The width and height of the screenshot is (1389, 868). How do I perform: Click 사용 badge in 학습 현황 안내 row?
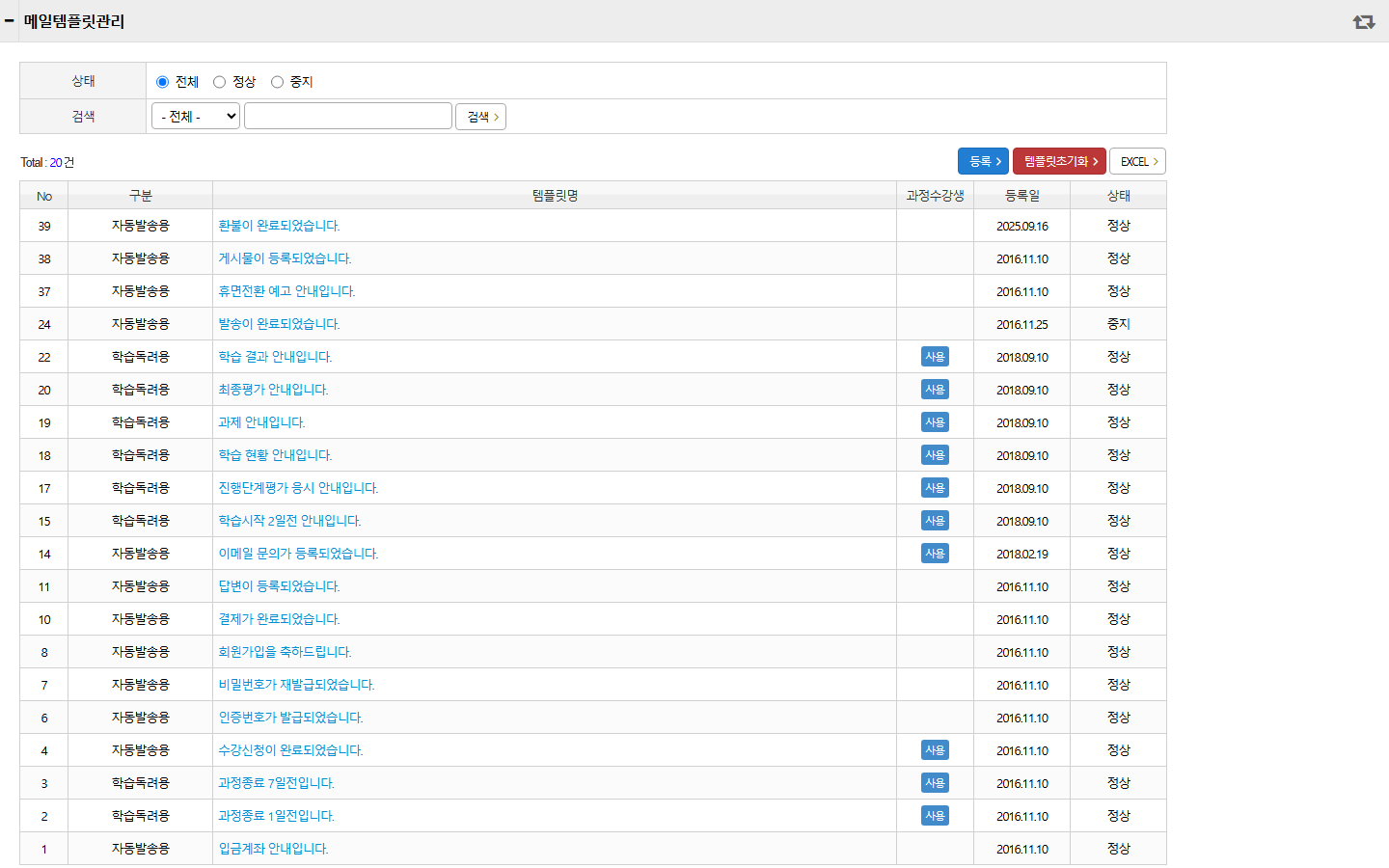tap(935, 455)
